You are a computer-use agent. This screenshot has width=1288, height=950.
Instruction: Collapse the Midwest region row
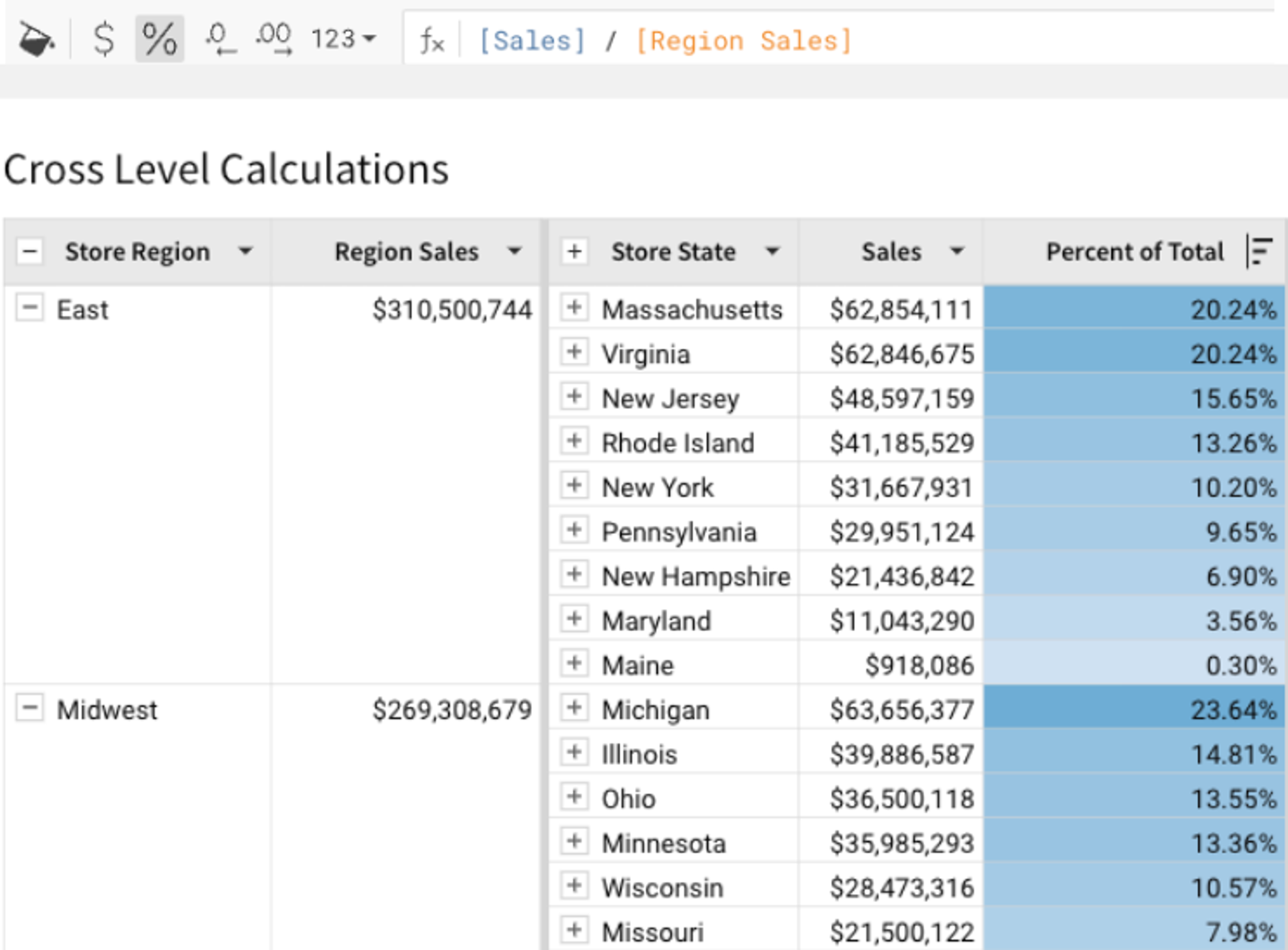point(30,707)
